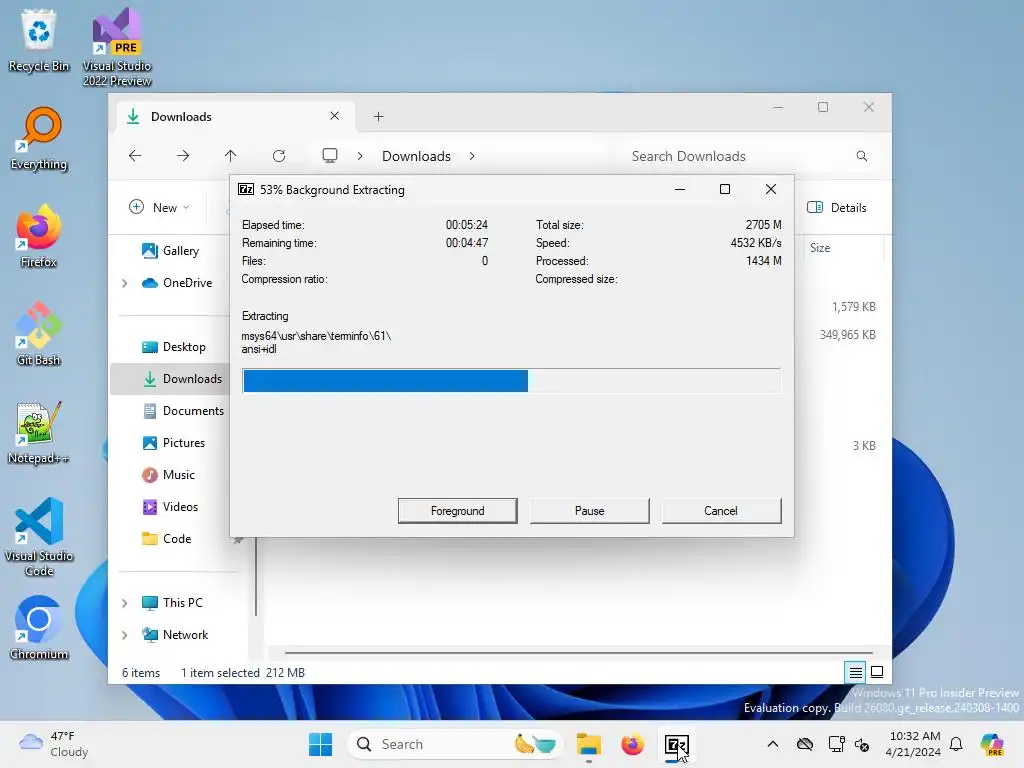Open the Code folder in navigation pane
The image size is (1024, 768).
coord(166,539)
